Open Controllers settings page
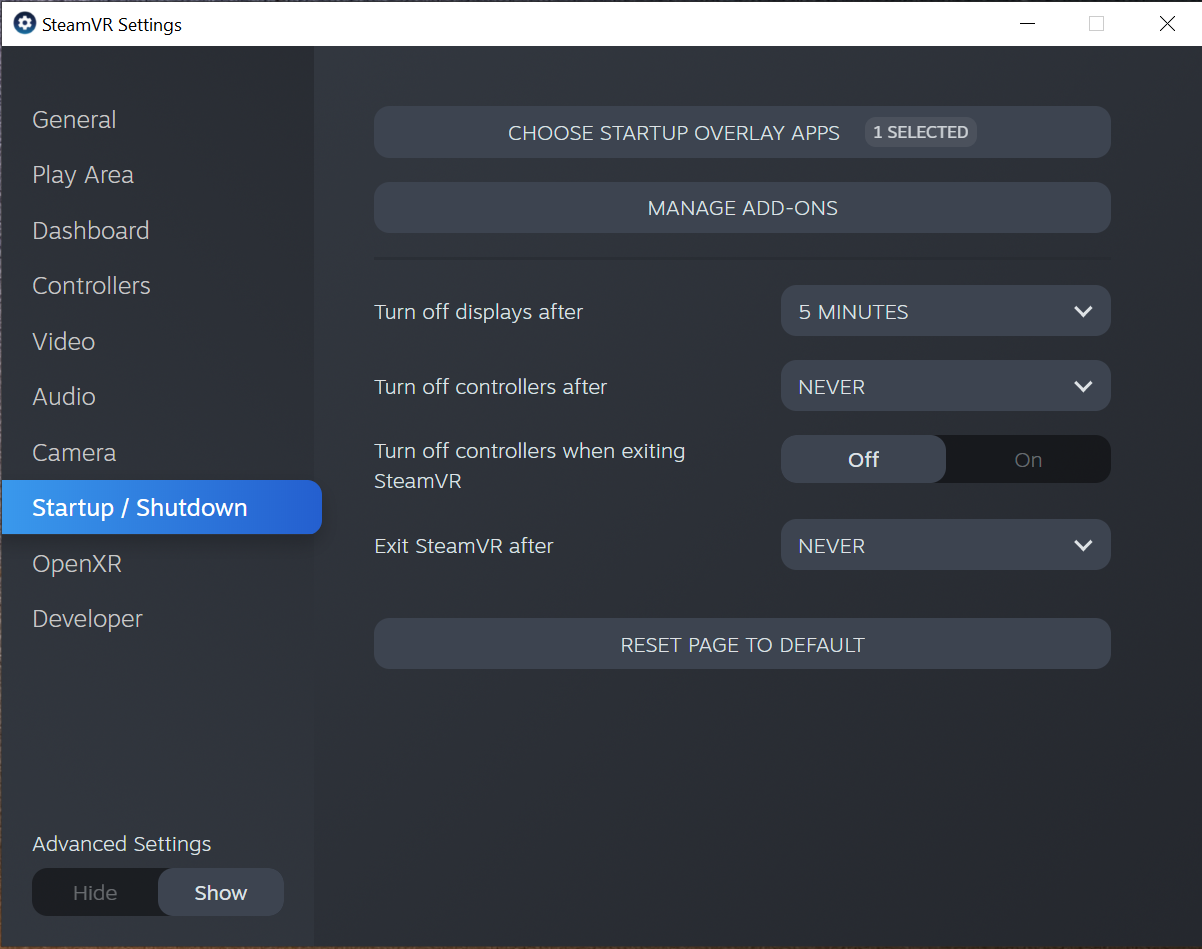This screenshot has width=1202, height=949. (x=91, y=286)
